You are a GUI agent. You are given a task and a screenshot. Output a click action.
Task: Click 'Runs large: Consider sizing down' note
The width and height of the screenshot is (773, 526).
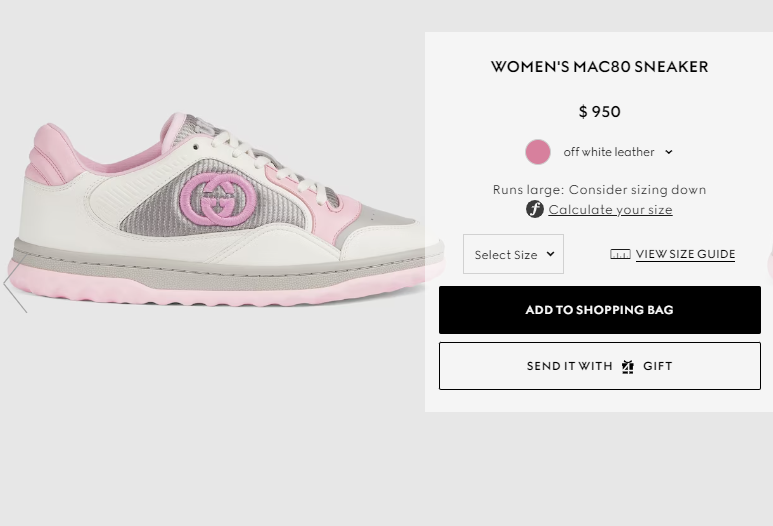coord(599,189)
